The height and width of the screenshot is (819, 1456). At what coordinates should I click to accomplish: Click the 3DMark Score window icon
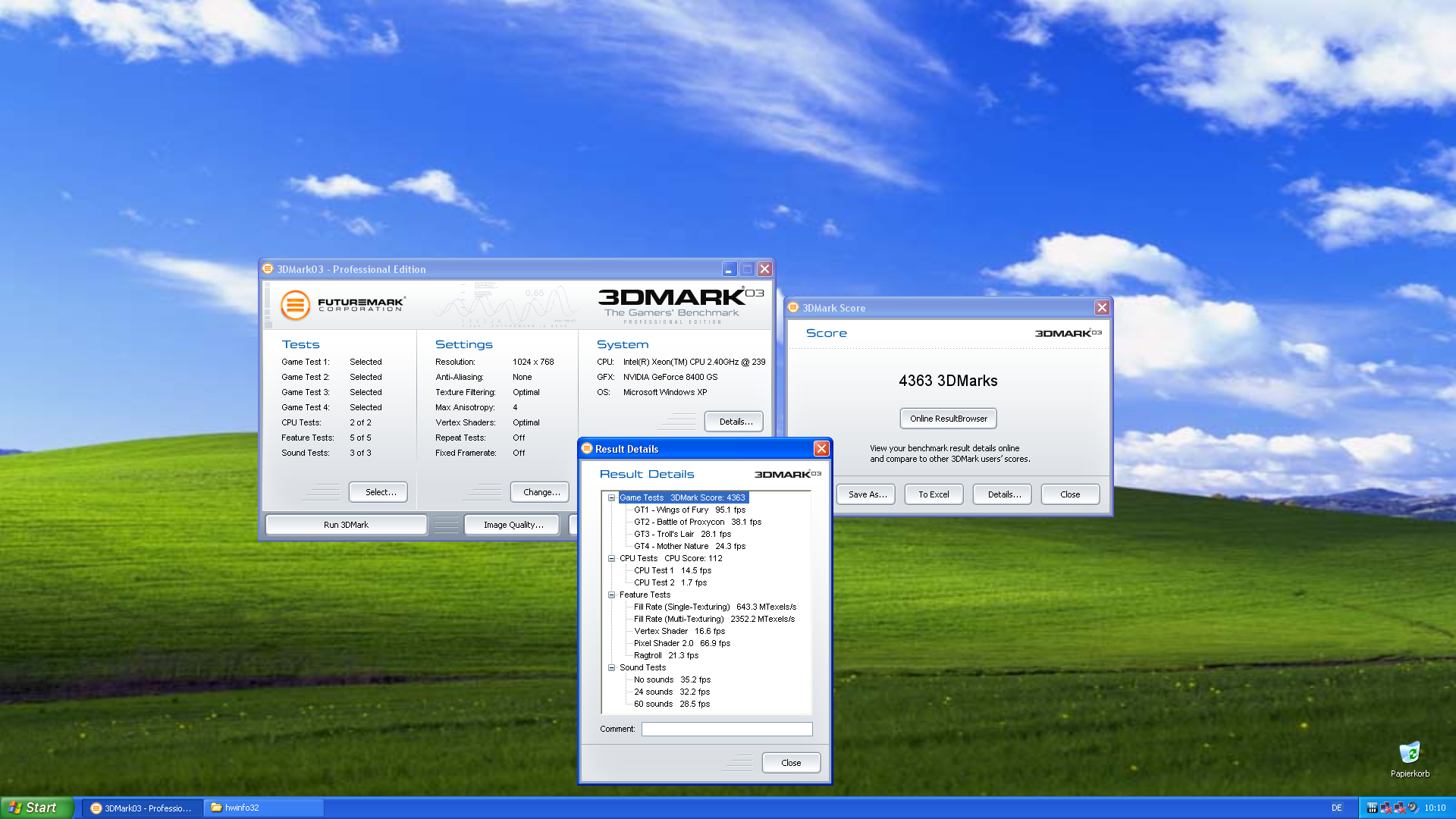pos(793,308)
